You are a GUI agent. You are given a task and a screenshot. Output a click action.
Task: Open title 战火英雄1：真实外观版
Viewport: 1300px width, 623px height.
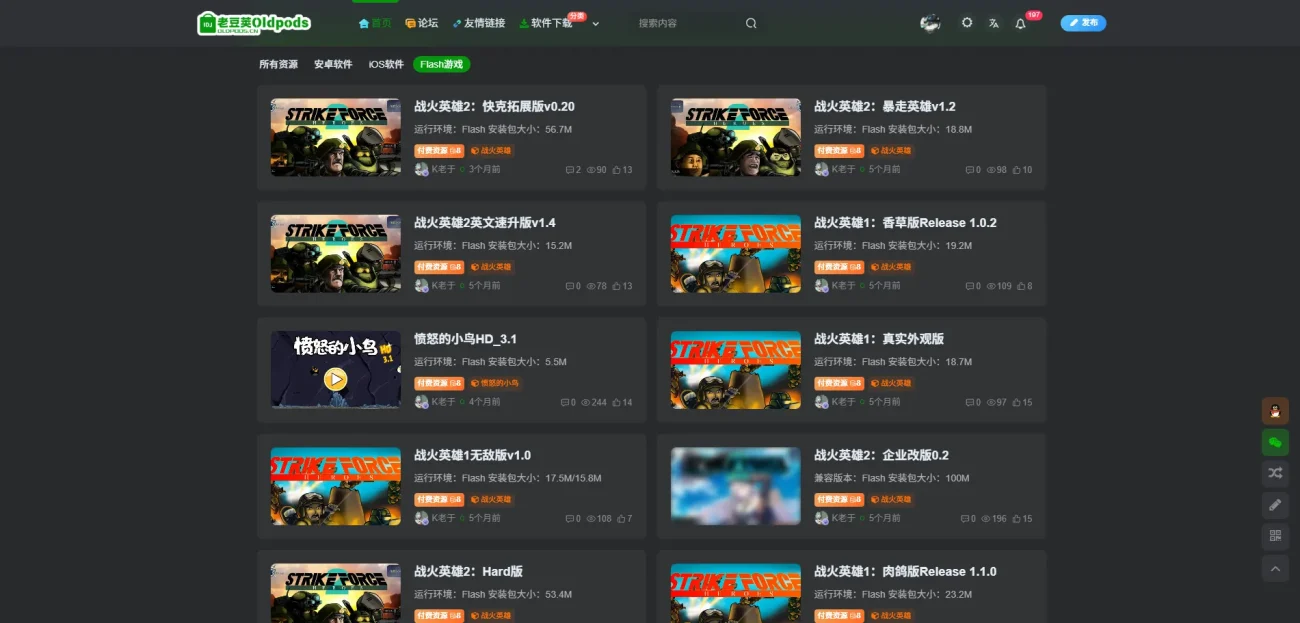coord(879,339)
